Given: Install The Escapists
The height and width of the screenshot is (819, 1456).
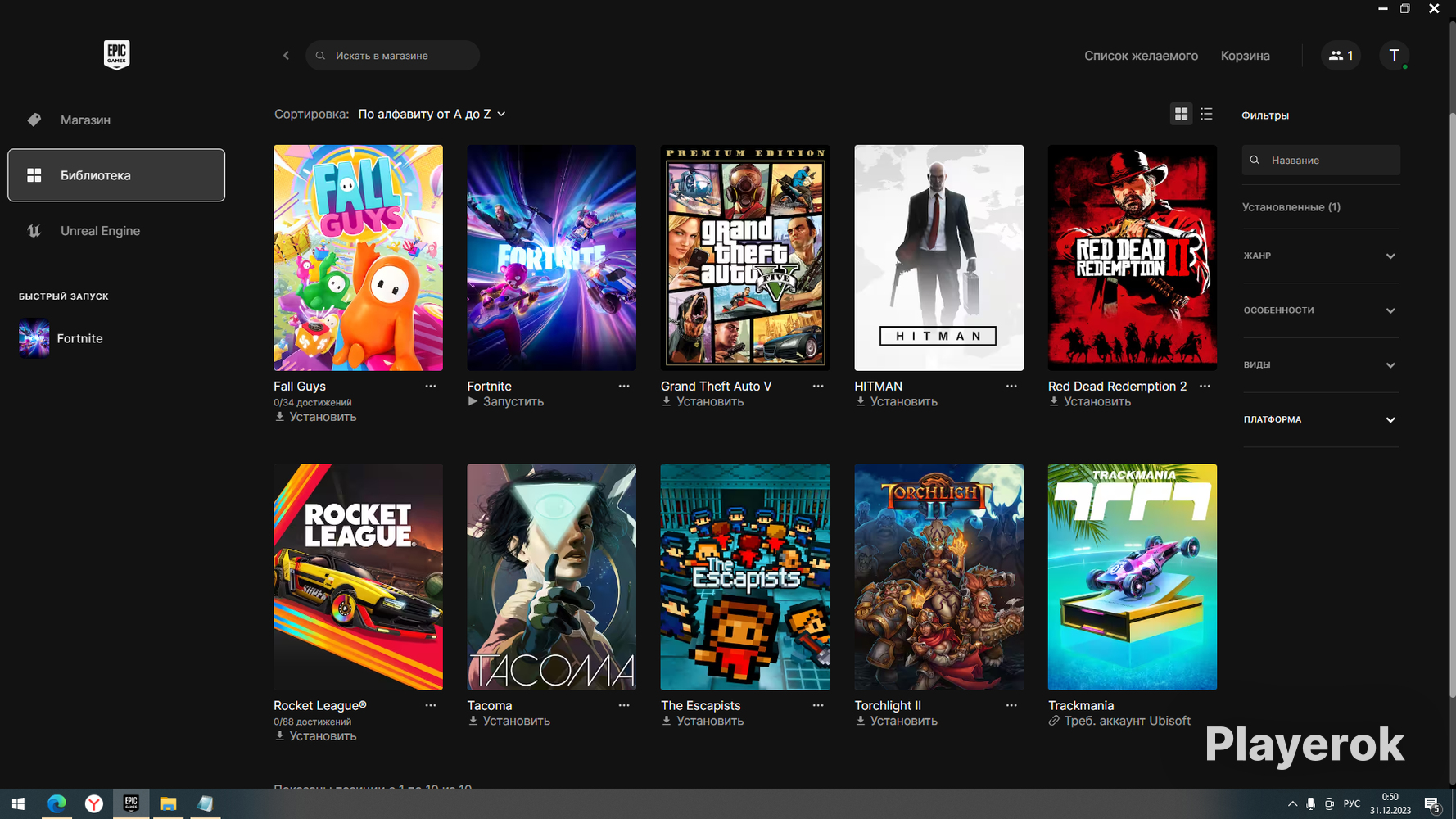Looking at the screenshot, I should click(x=703, y=722).
